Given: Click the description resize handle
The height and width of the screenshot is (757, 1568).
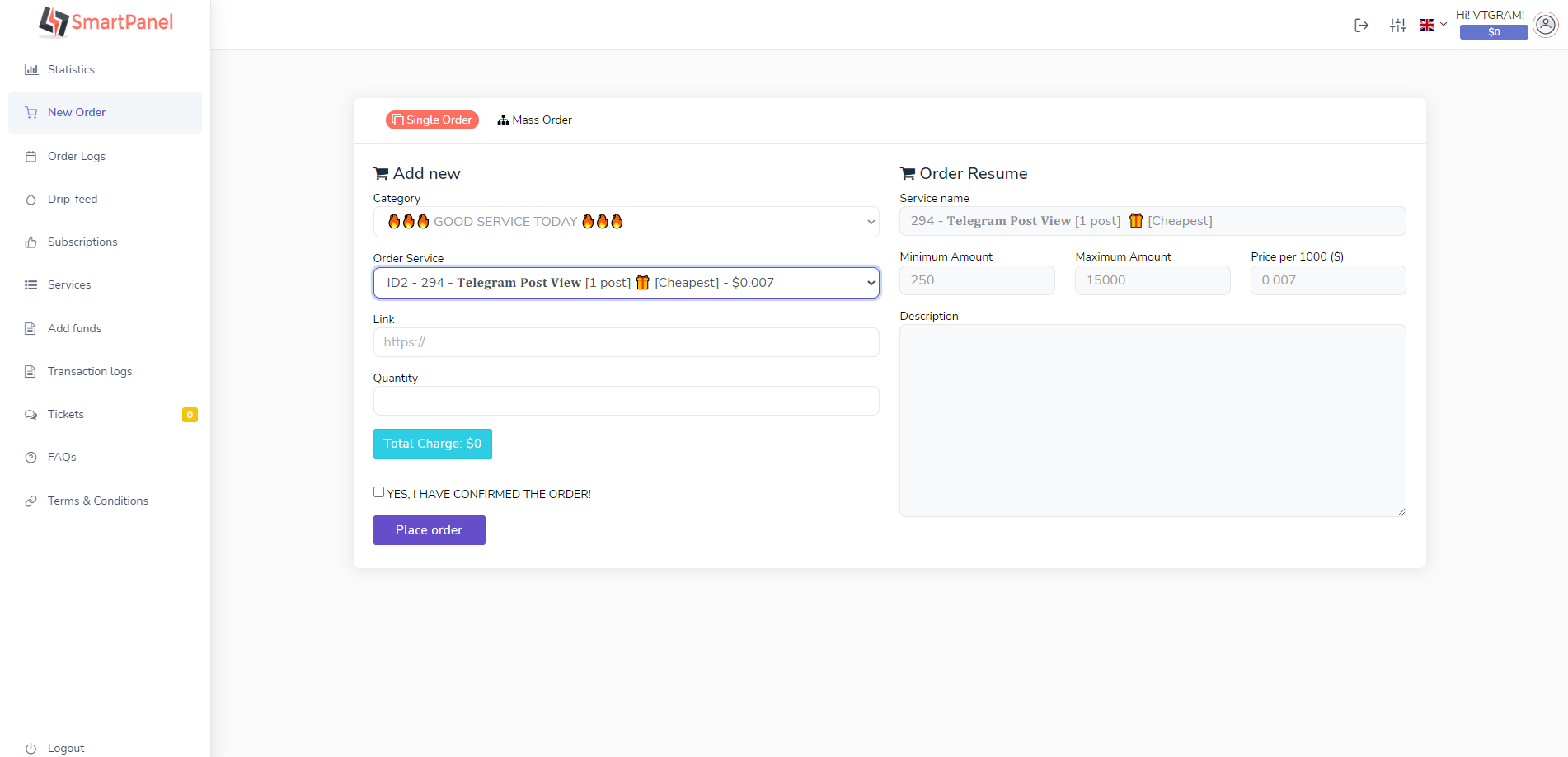Looking at the screenshot, I should [x=1401, y=511].
